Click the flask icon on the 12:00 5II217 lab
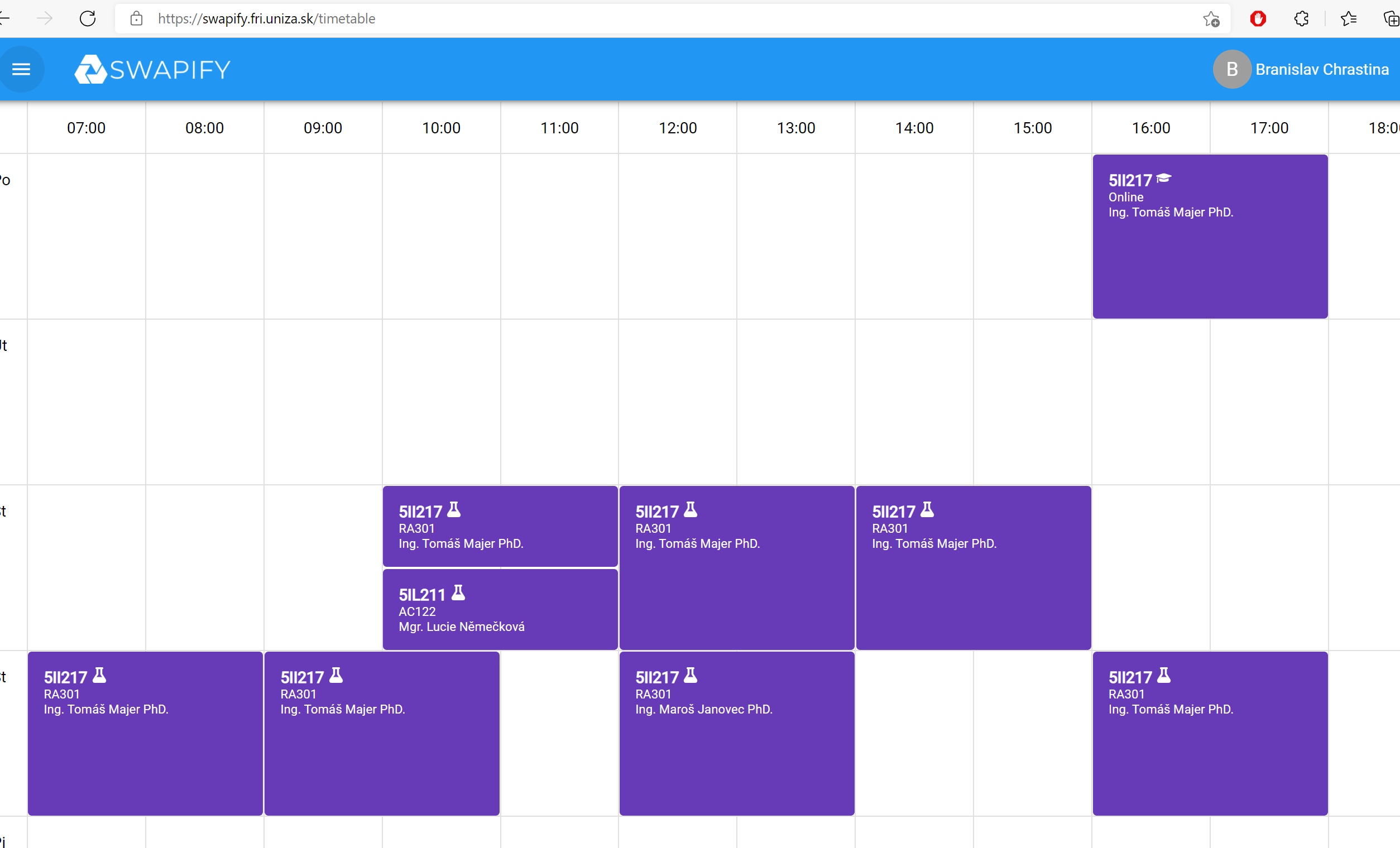Image resolution: width=1400 pixels, height=848 pixels. pos(691,509)
